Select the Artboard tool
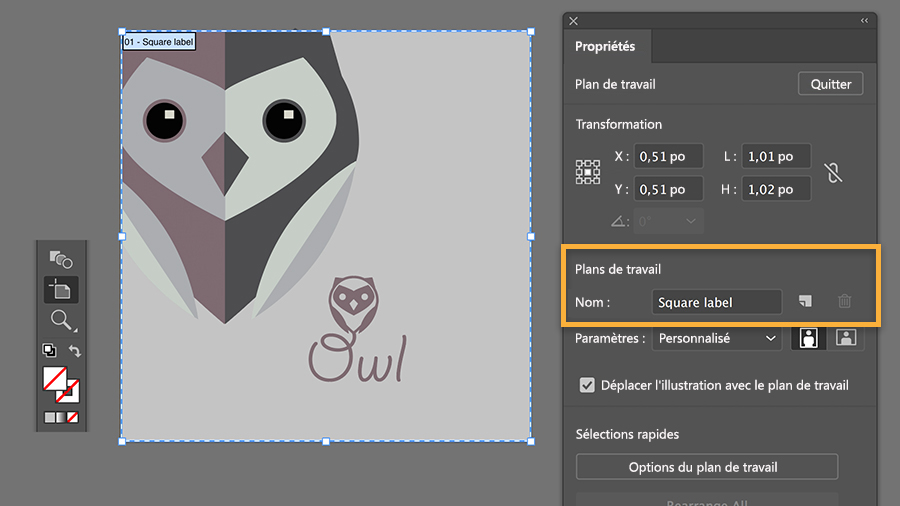This screenshot has width=900, height=506. coord(61,290)
